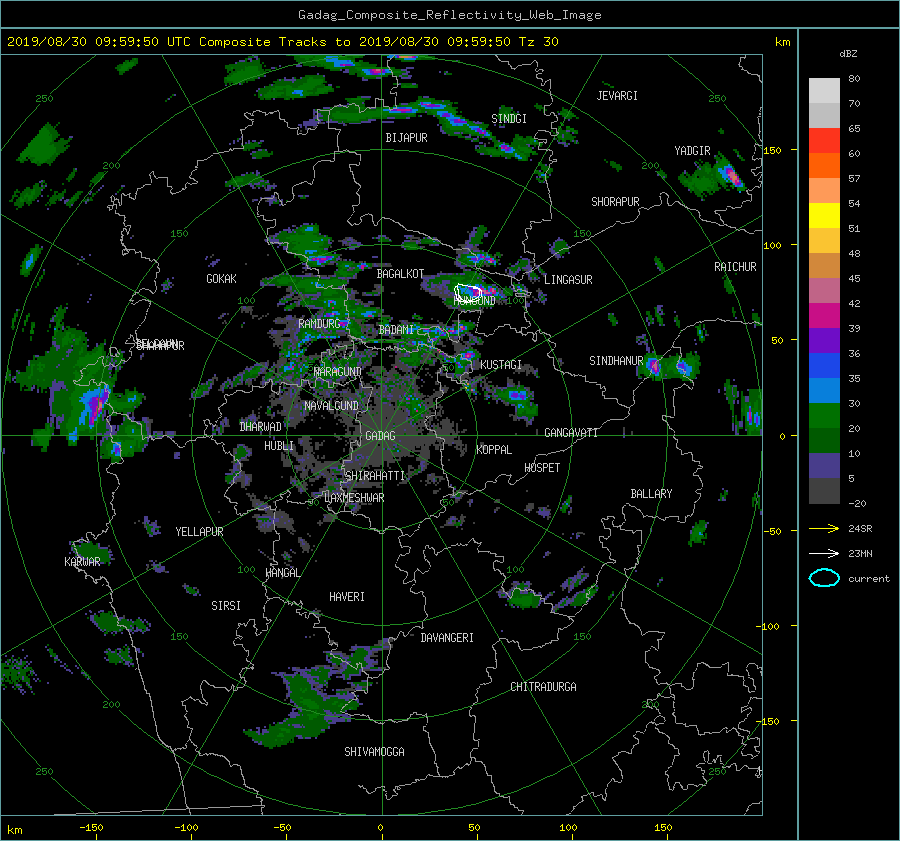This screenshot has height=841, width=900.
Task: Click the km unit label at top right
Action: tap(782, 42)
